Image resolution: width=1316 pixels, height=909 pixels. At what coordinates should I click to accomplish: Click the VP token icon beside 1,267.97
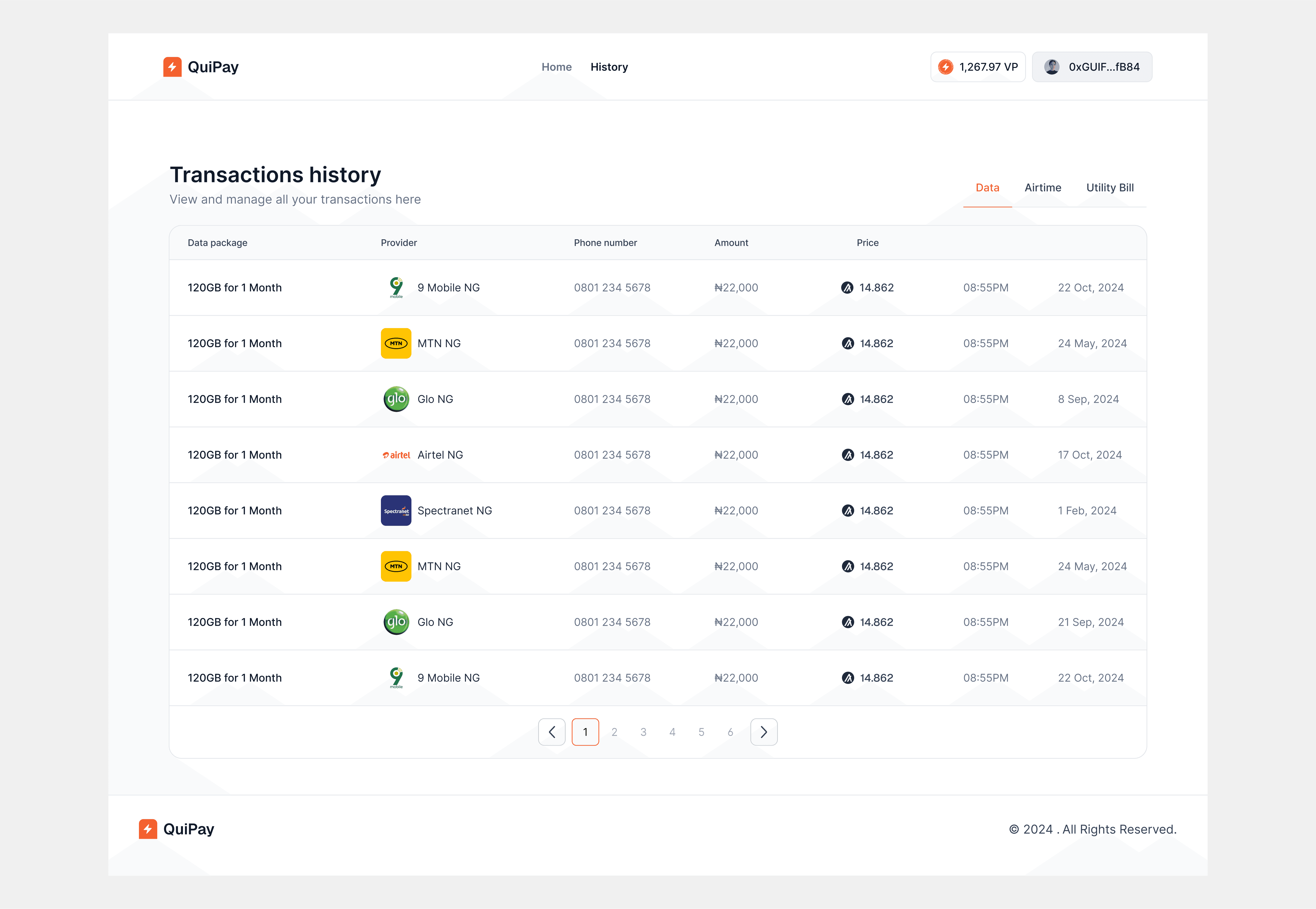946,67
